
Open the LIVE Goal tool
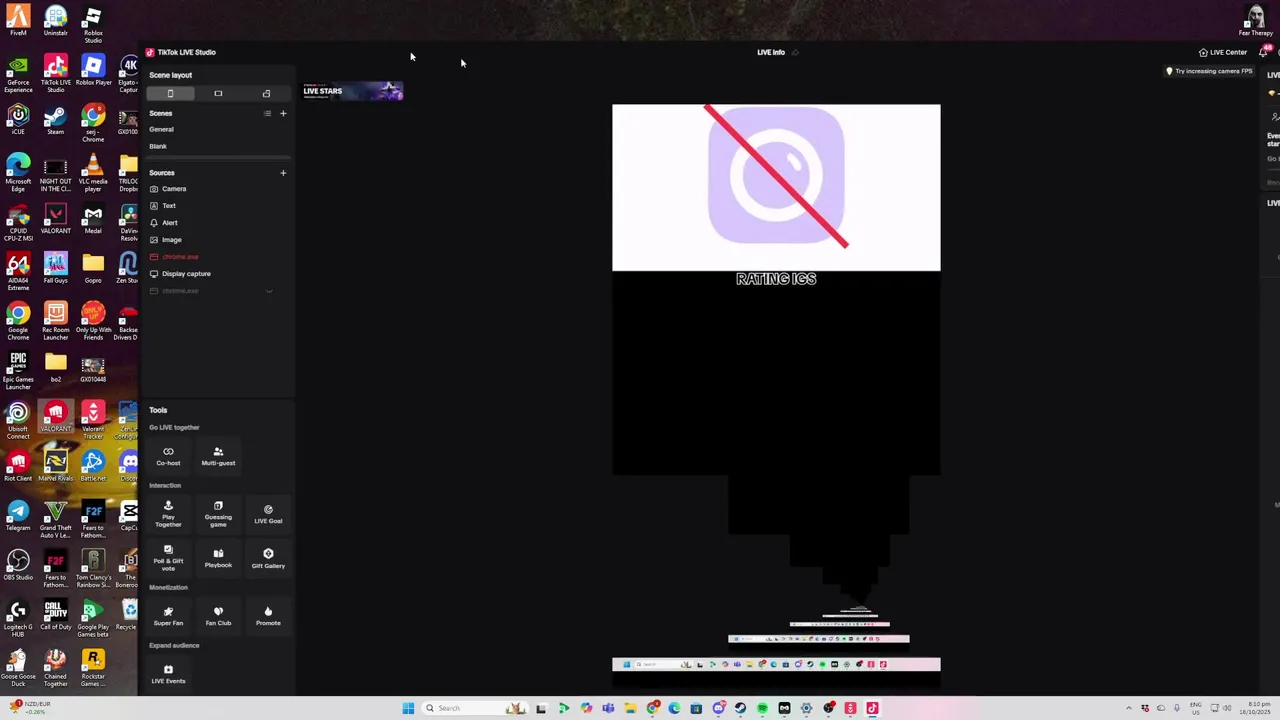268,514
